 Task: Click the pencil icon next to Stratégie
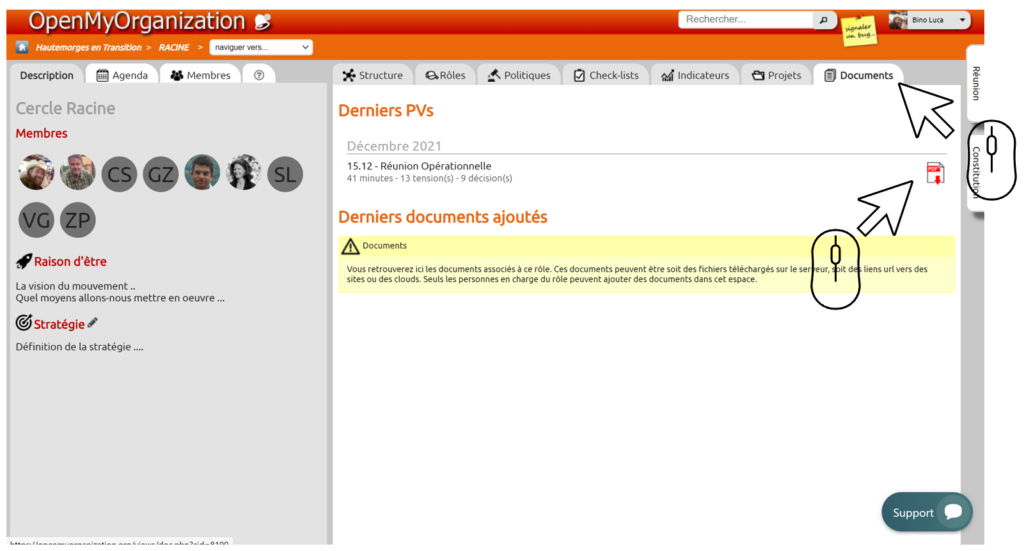click(x=93, y=323)
